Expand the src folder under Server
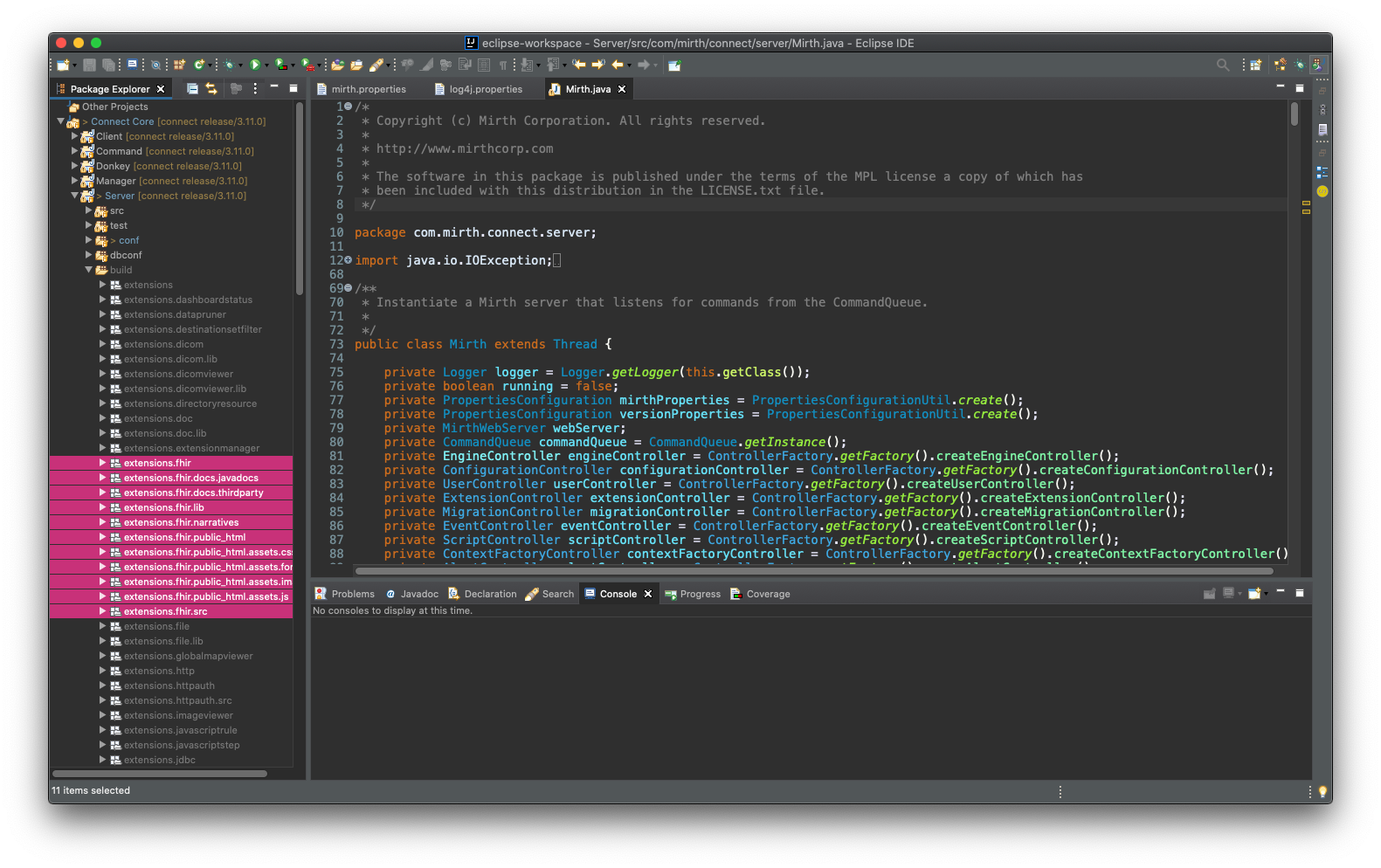1381x868 pixels. tap(88, 210)
